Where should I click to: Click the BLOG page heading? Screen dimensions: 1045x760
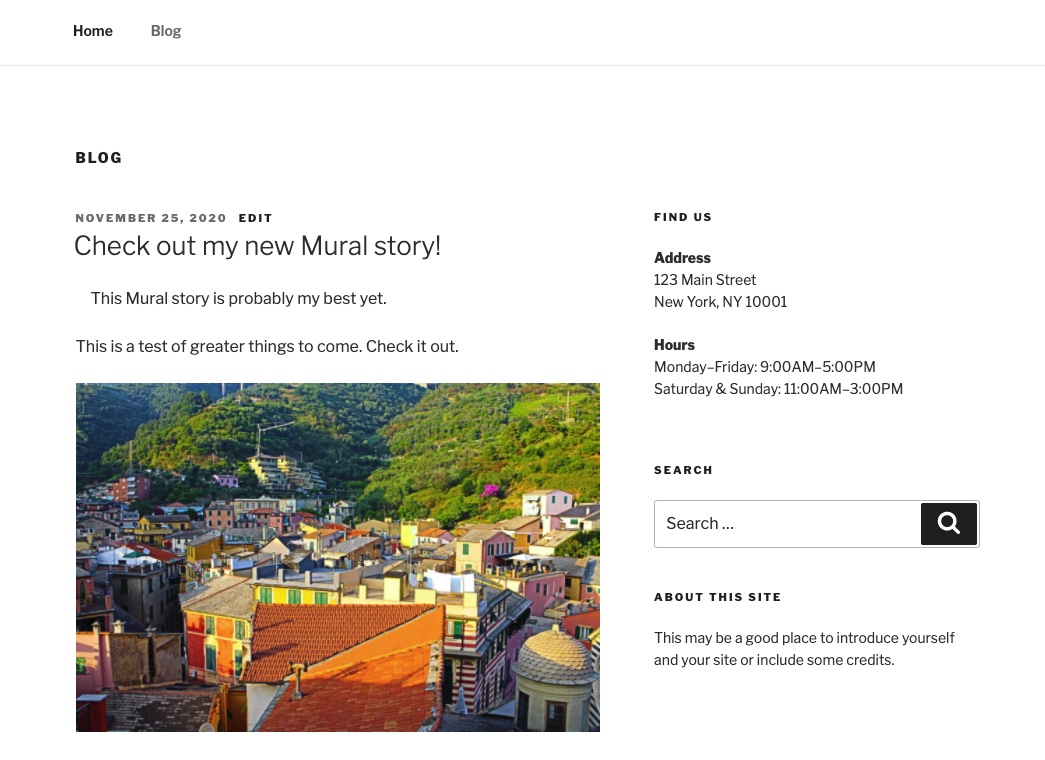point(99,158)
